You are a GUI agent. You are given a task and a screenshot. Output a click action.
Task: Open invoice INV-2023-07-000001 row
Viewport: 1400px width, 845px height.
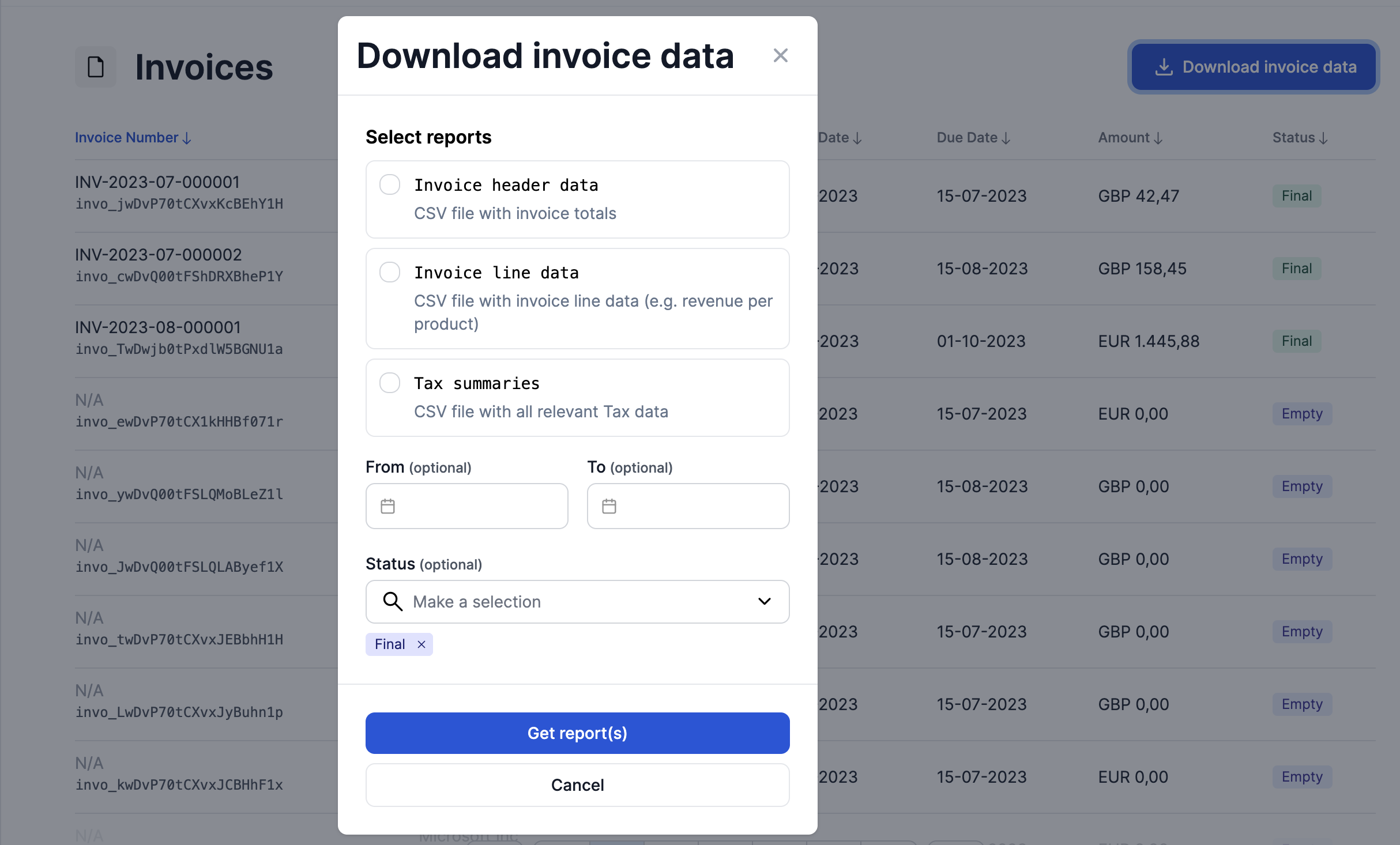157,182
